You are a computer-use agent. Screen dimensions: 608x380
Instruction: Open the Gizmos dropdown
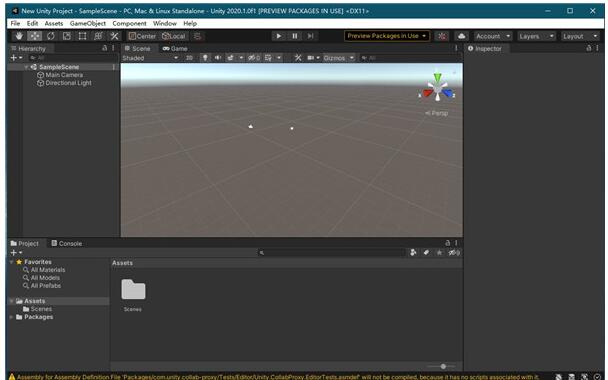tap(339, 58)
